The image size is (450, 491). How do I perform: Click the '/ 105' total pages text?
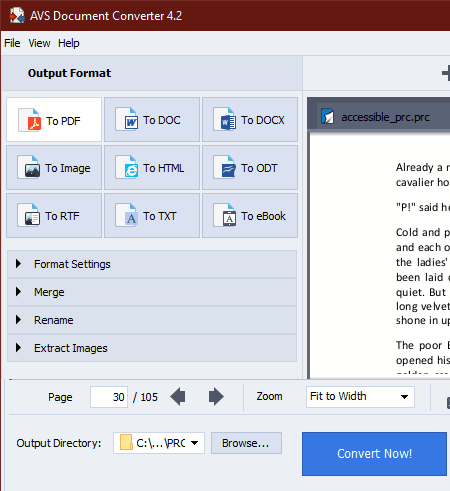(x=145, y=397)
